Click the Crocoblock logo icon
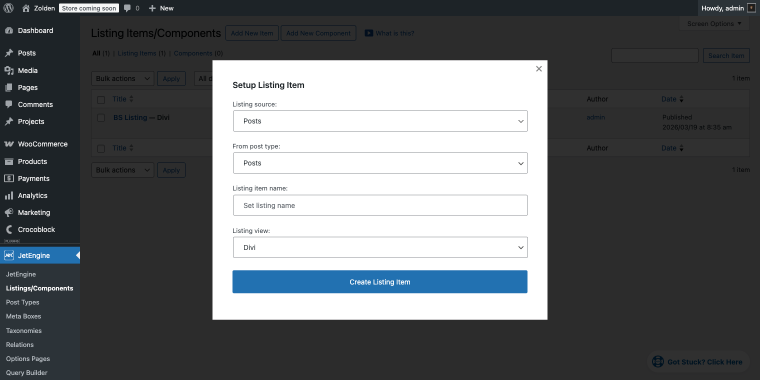Screen dimensions: 760x380 tap(9, 229)
